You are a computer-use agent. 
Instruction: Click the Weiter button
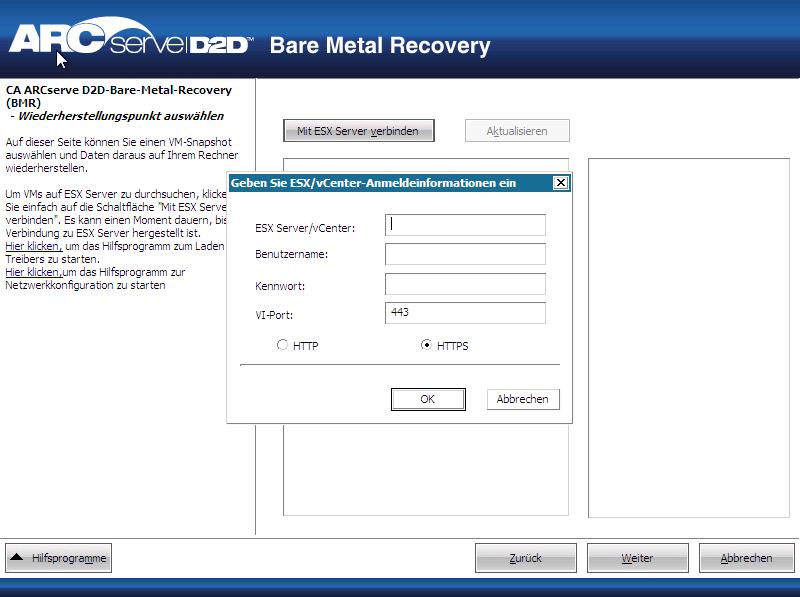click(x=637, y=558)
